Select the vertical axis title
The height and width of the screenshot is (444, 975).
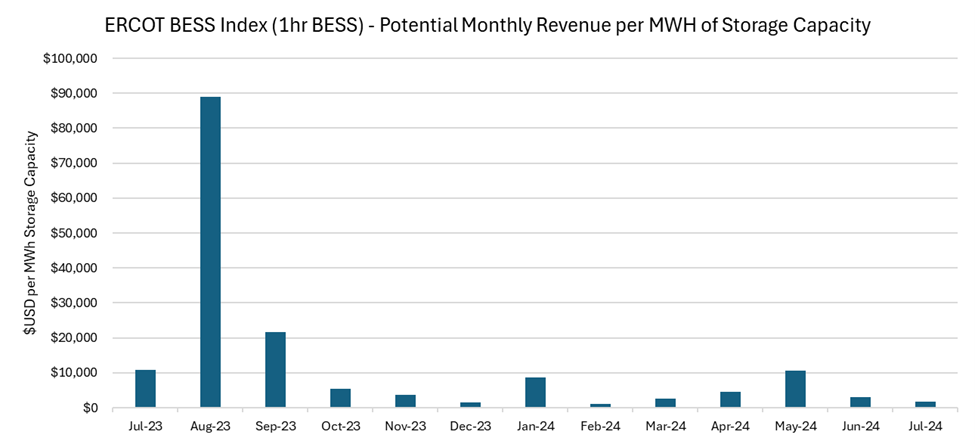click(x=34, y=232)
